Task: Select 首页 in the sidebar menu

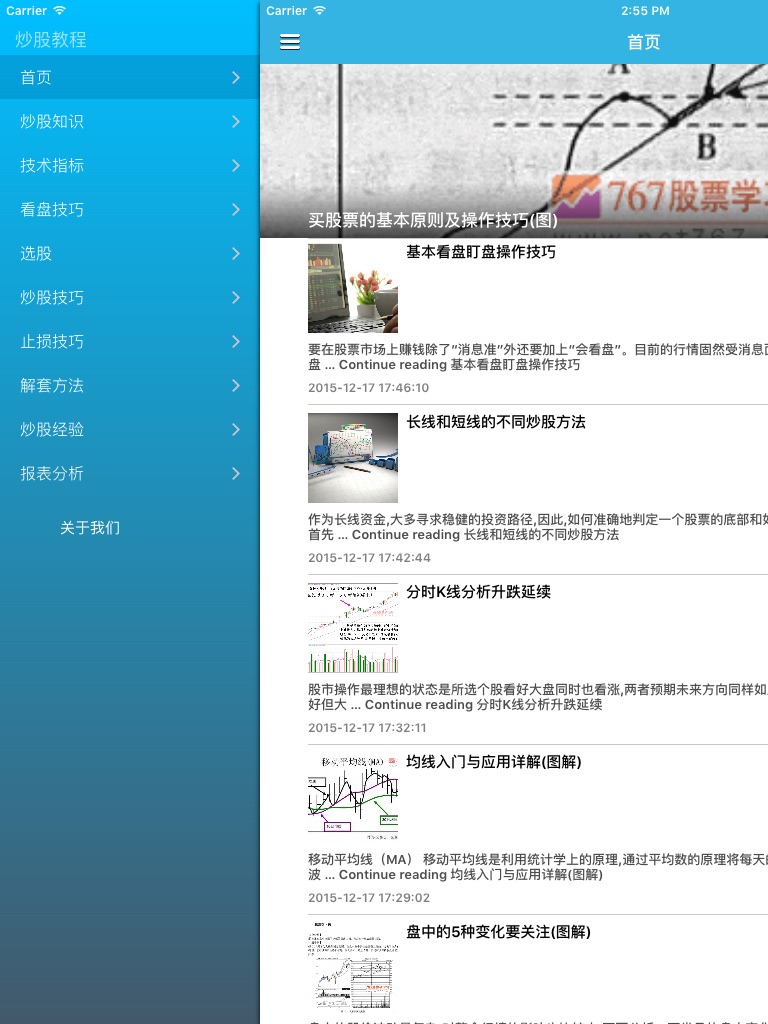Action: point(129,77)
